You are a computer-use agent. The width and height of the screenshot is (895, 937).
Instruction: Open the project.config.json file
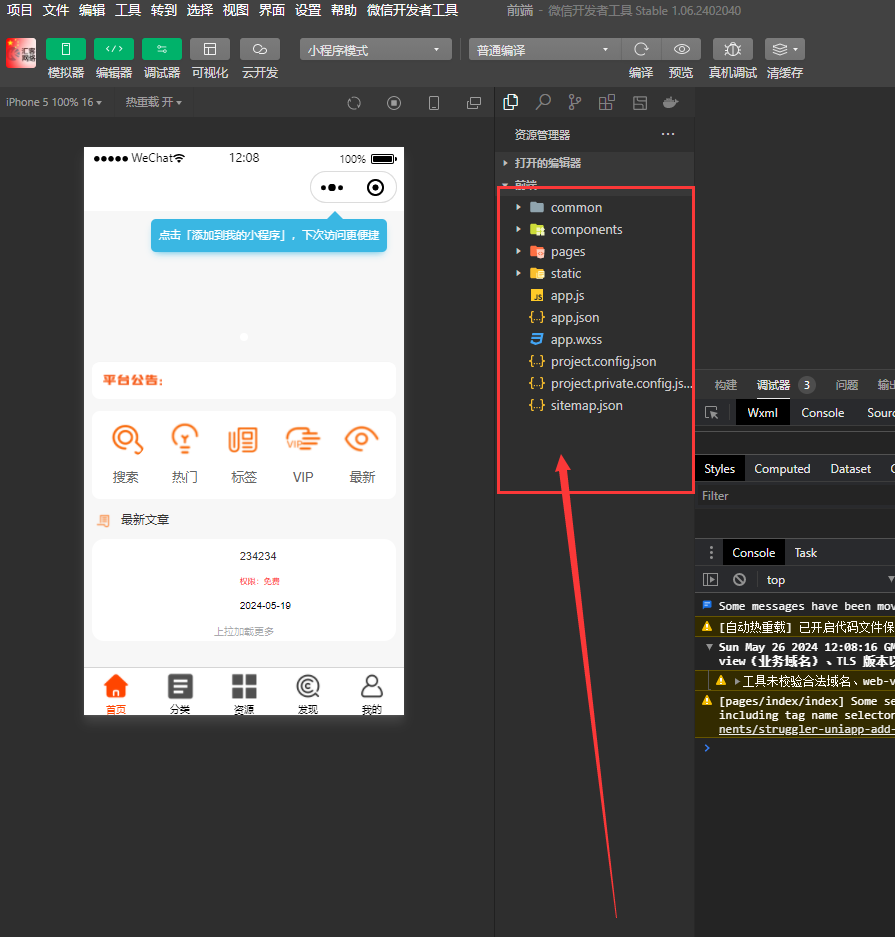(594, 362)
